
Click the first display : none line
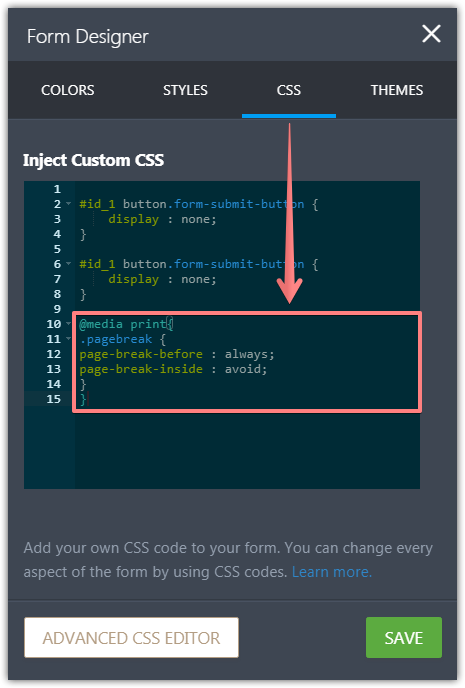click(162, 219)
